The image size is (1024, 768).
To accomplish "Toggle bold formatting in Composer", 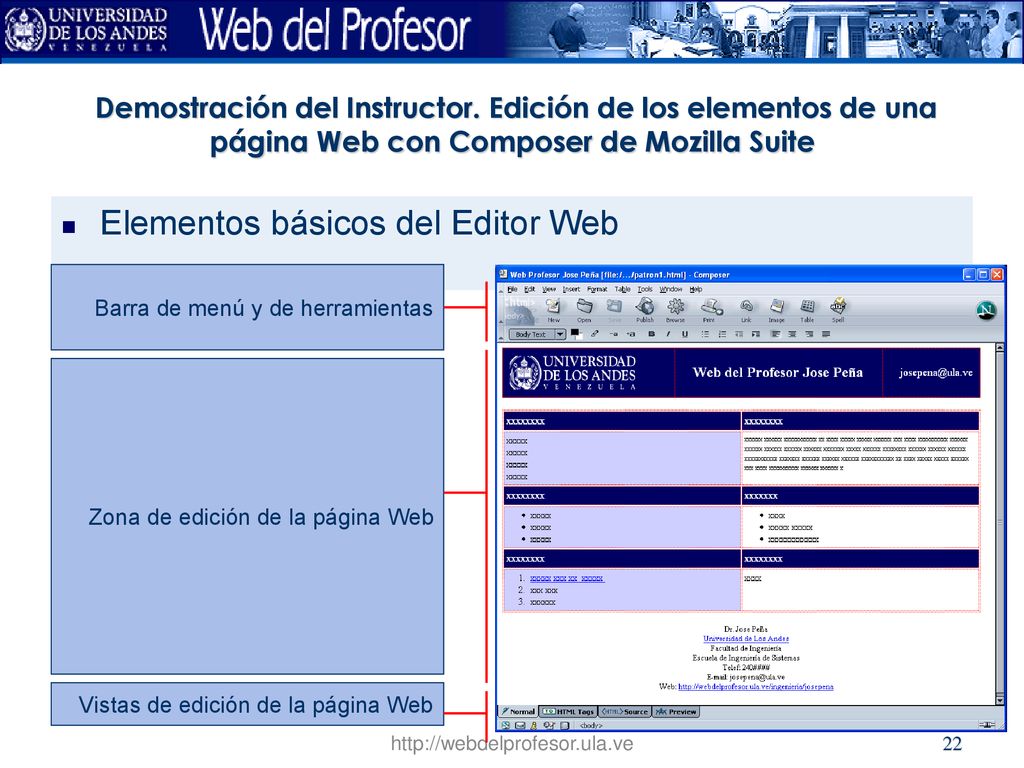I will 651,334.
